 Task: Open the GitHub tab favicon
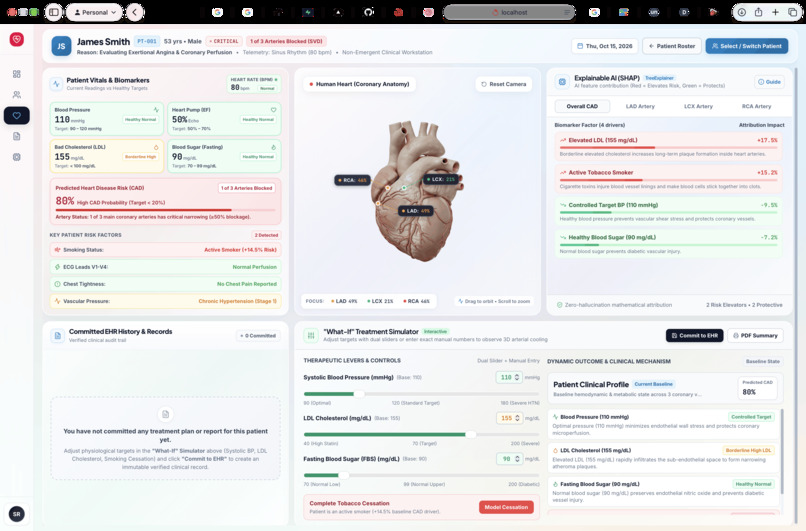click(x=369, y=12)
